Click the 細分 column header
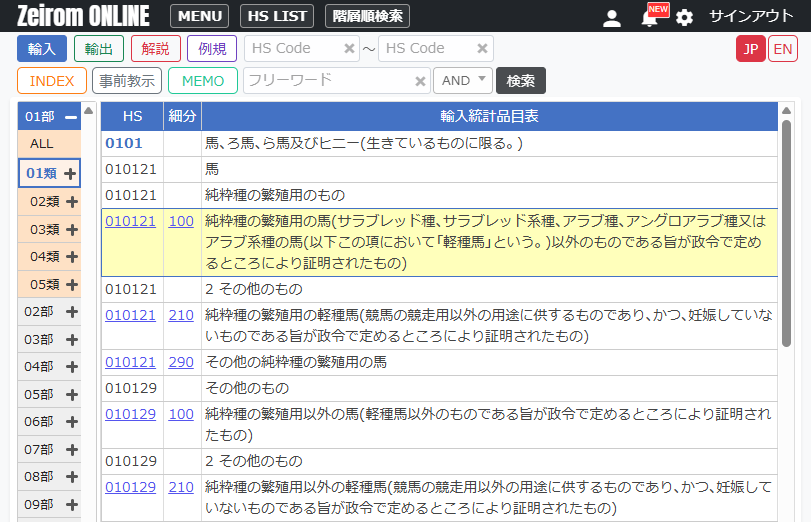 pos(182,116)
